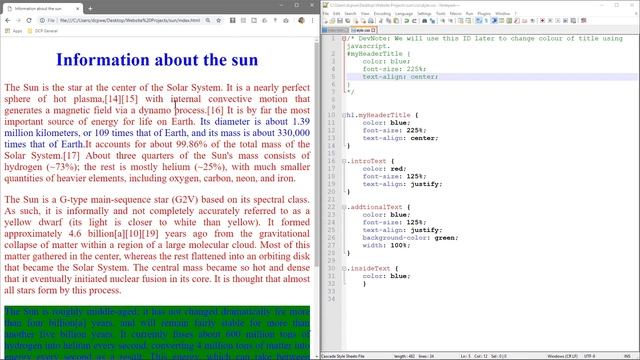Click the Save All icon in Notepad++

347,20
